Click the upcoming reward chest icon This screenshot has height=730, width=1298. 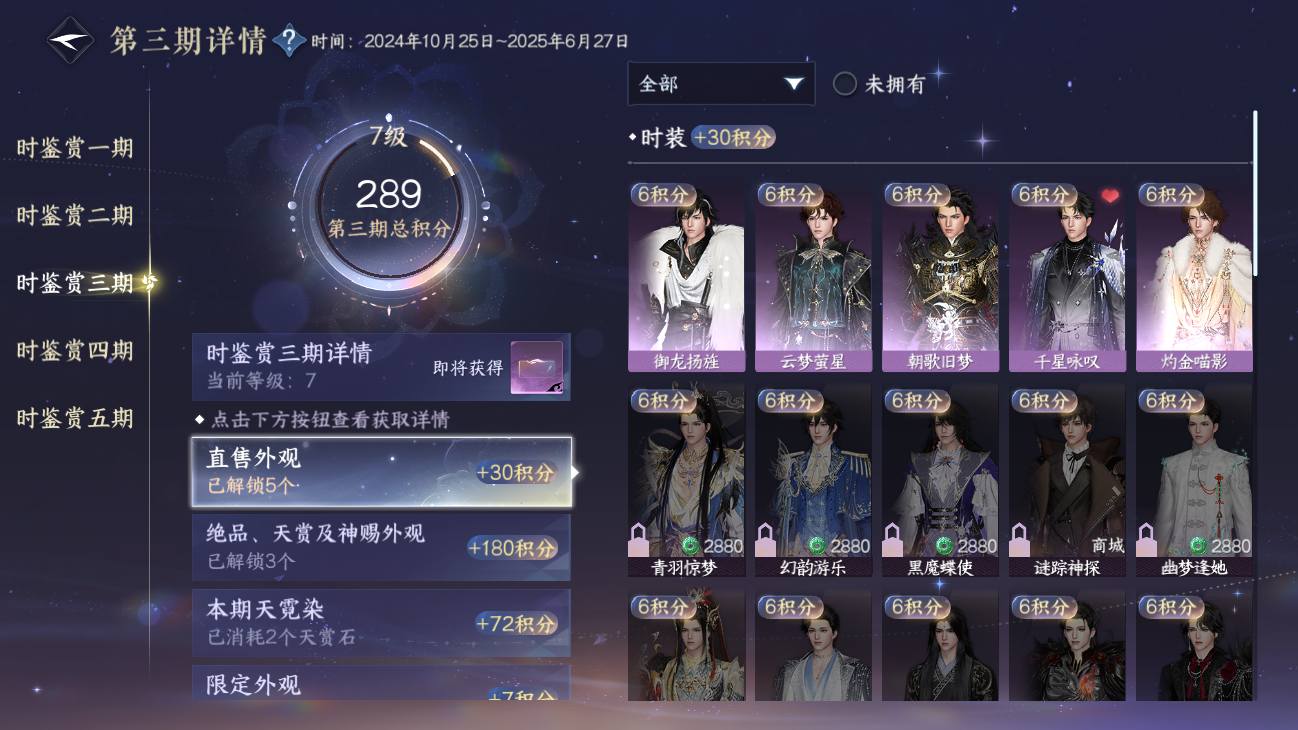tap(537, 368)
